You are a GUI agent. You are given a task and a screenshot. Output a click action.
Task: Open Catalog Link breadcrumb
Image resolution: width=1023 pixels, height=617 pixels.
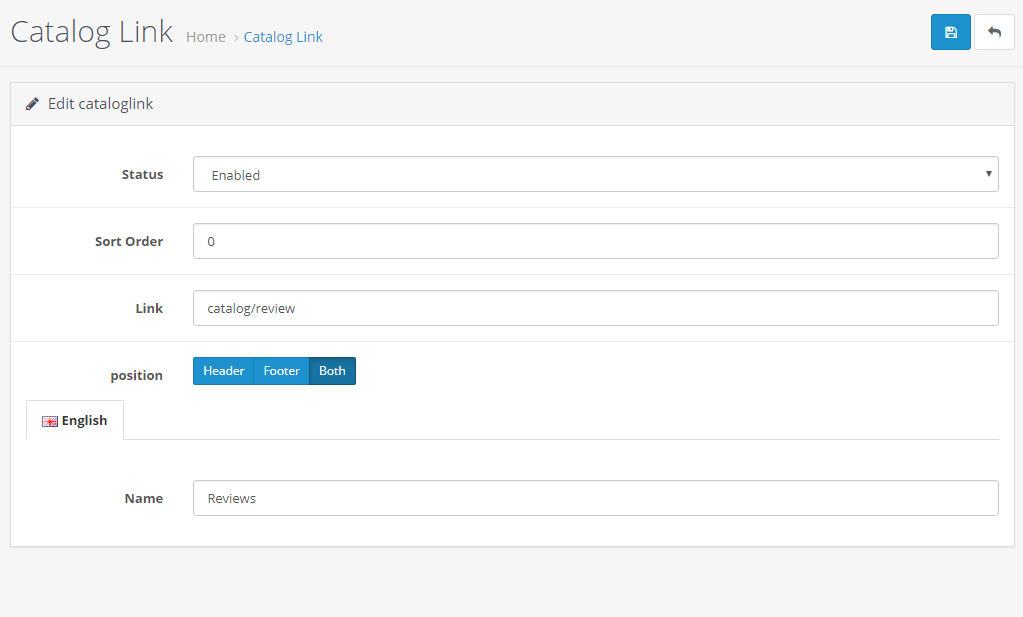(x=283, y=37)
